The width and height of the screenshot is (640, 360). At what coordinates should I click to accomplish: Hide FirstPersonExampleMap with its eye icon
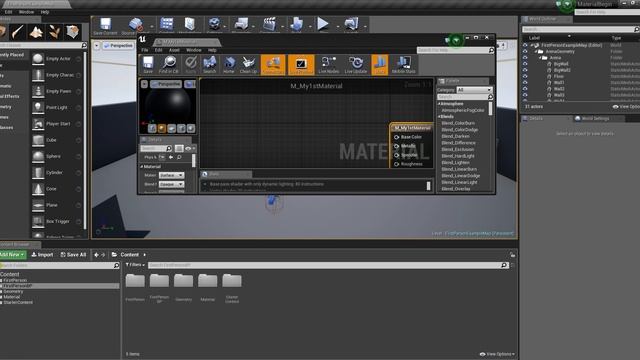pos(525,45)
